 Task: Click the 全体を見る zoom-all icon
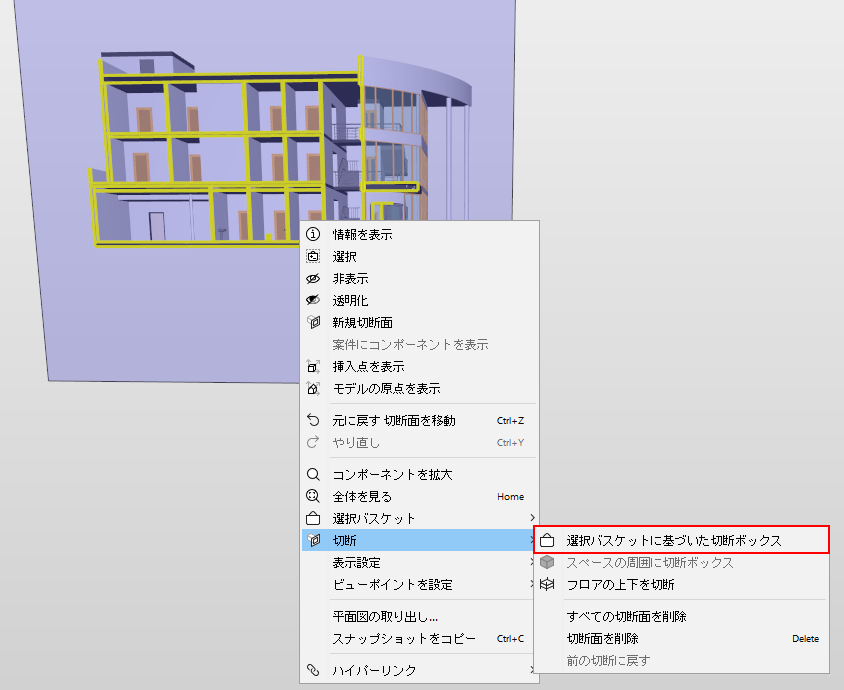313,496
